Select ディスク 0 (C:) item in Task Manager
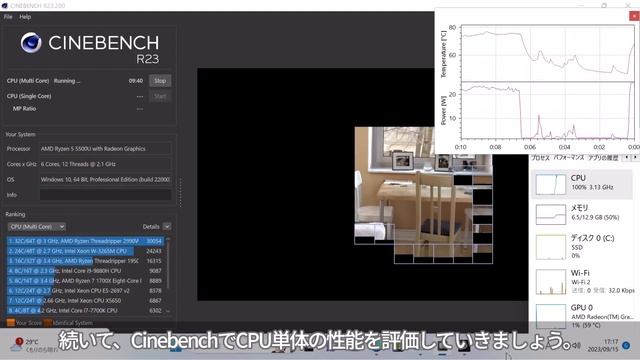Screen dimensions: 640x360 click(582, 247)
